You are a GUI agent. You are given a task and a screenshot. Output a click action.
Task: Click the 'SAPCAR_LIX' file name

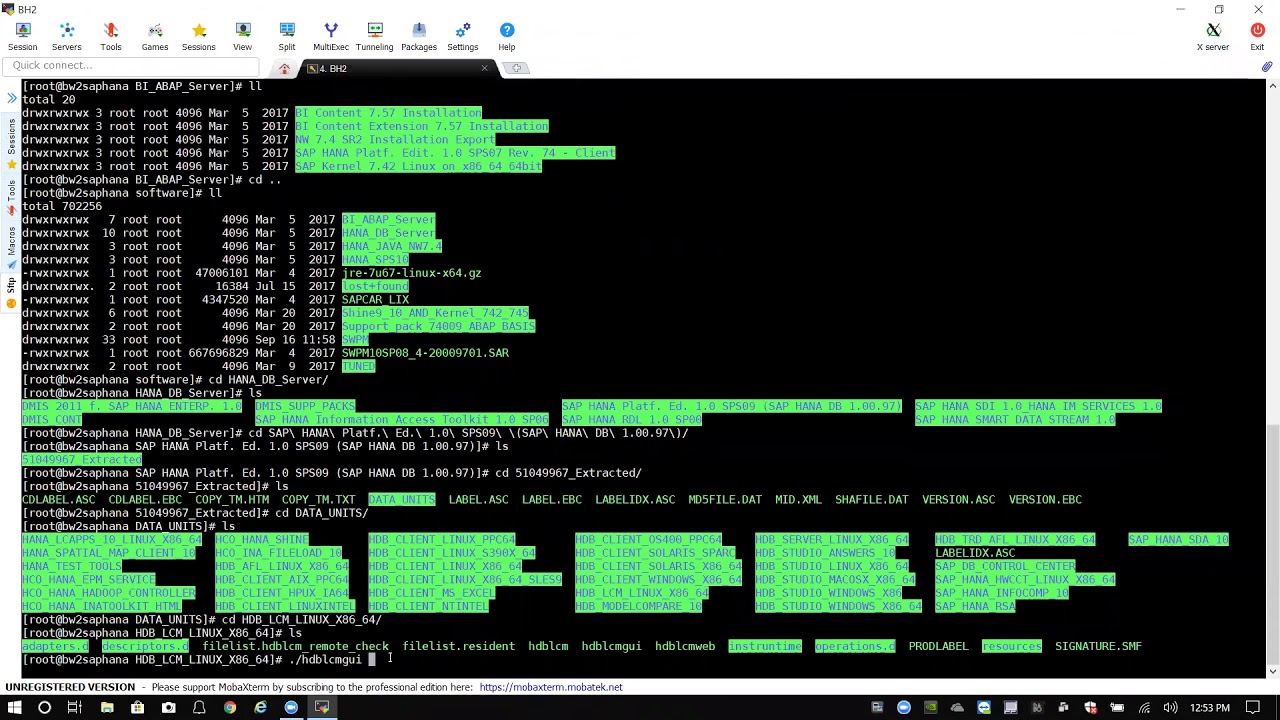pos(375,300)
